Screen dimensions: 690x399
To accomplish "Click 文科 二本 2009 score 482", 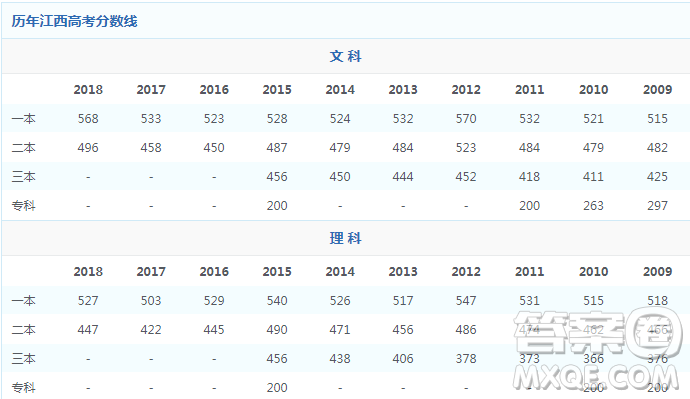I will pyautogui.click(x=657, y=147).
